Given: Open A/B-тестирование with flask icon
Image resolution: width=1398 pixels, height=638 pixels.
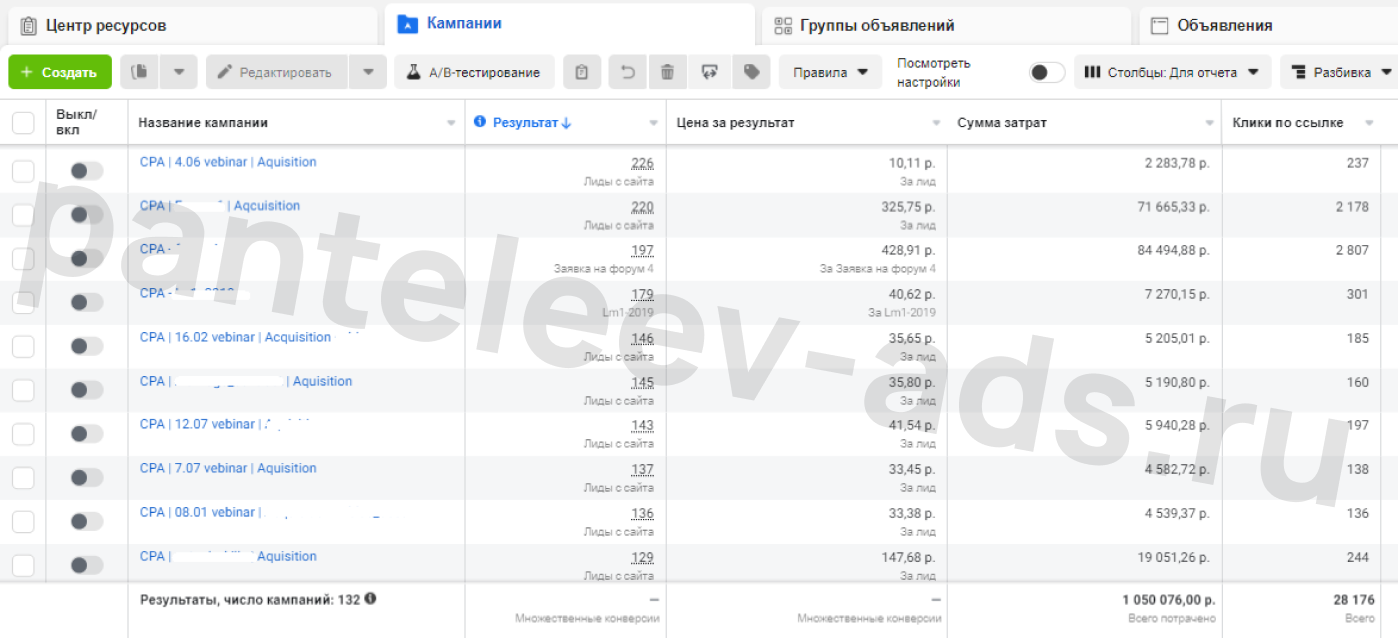Looking at the screenshot, I should pyautogui.click(x=474, y=72).
